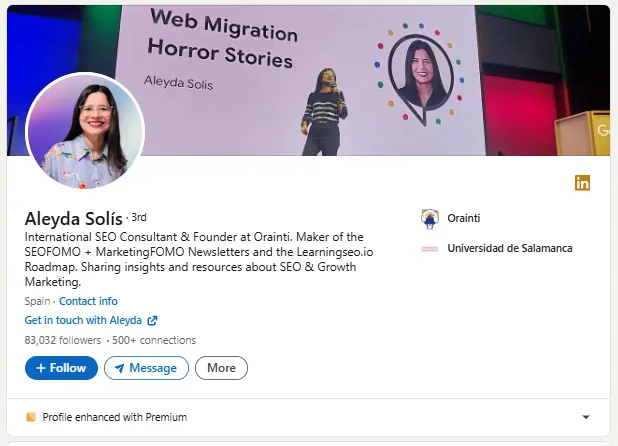Click the paper plane icon in Message button
This screenshot has width=618, height=446.
tap(119, 368)
